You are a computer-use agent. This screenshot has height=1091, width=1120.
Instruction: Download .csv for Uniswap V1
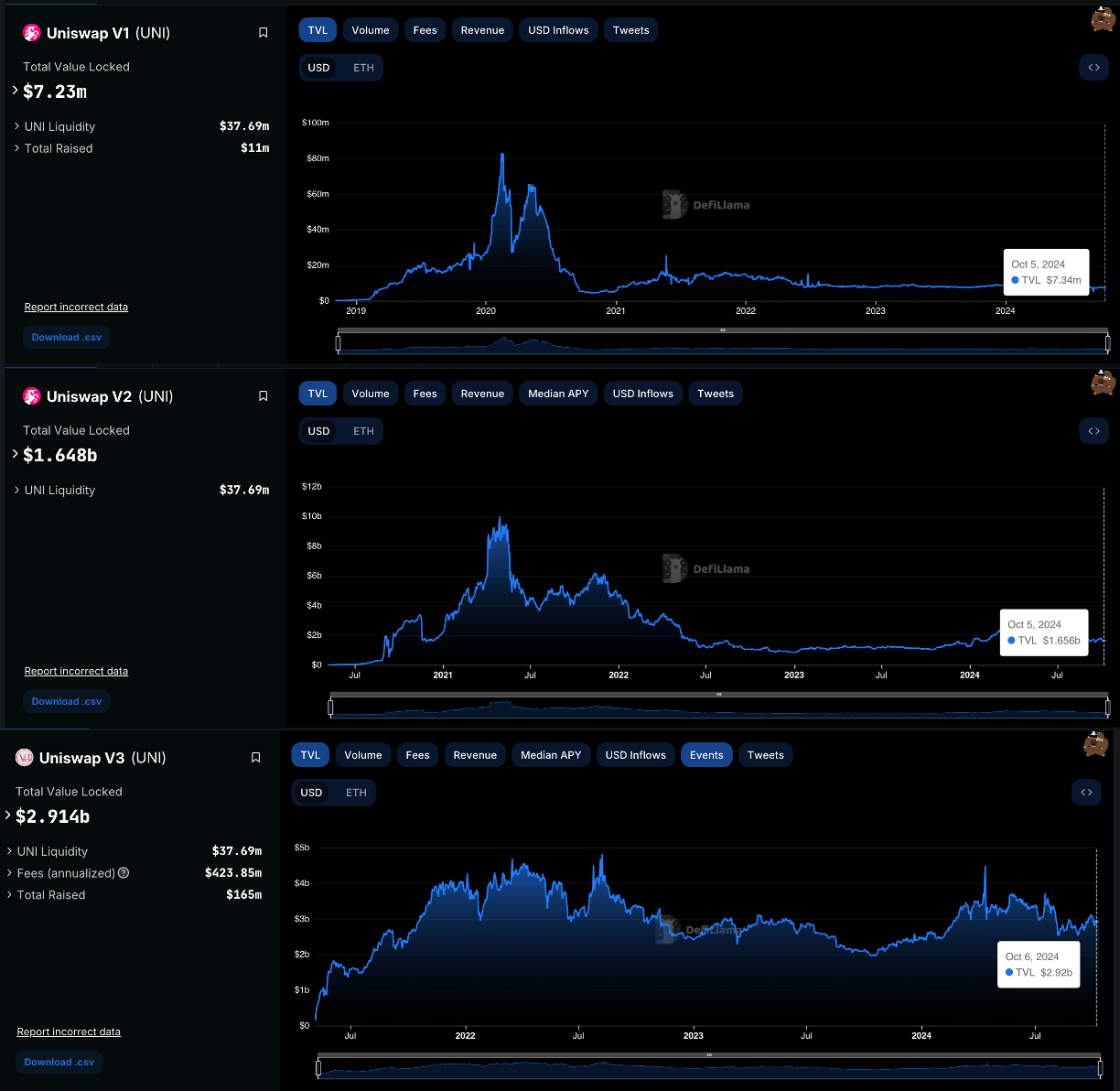pyautogui.click(x=67, y=338)
